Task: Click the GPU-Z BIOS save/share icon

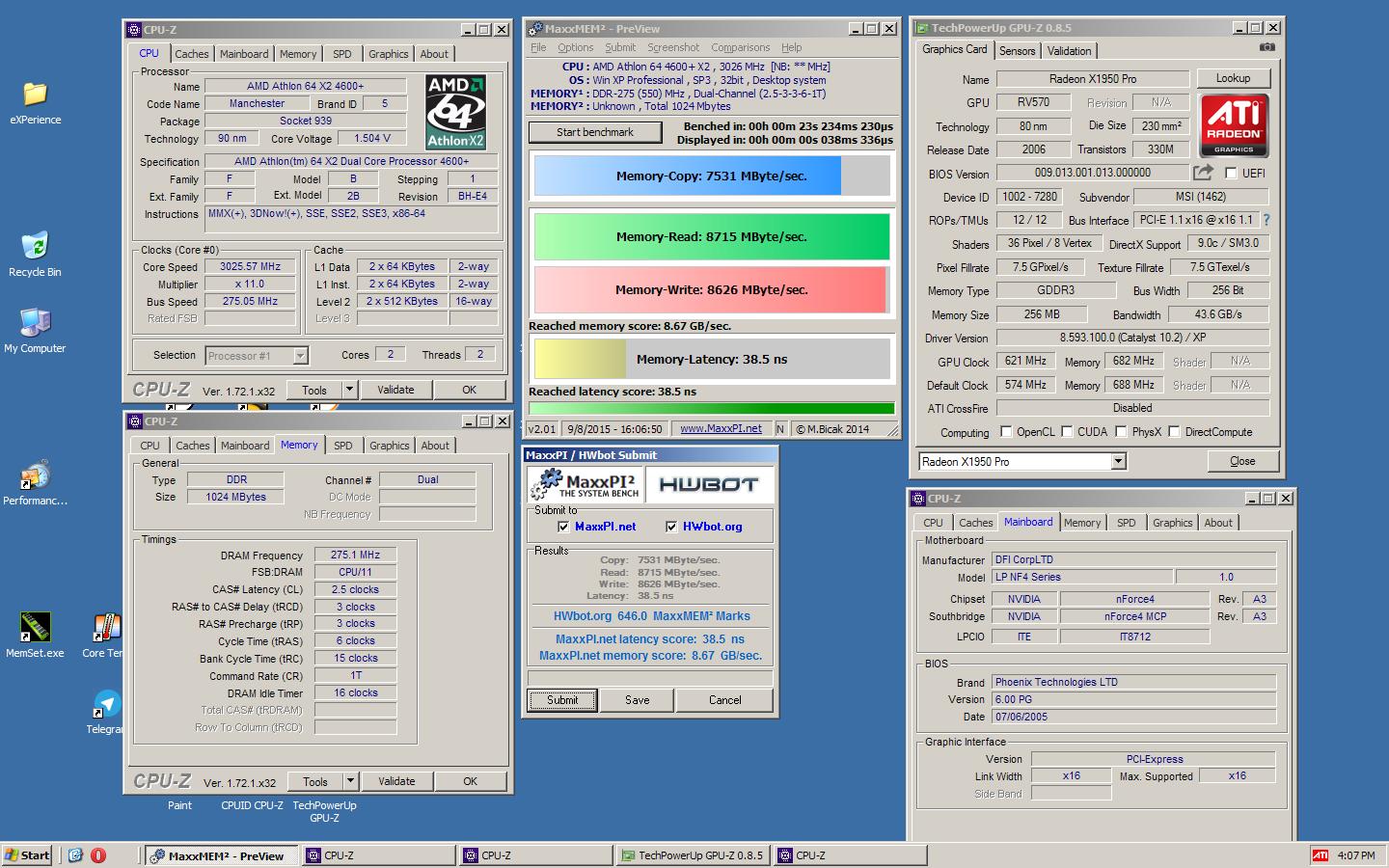Action: (1203, 173)
